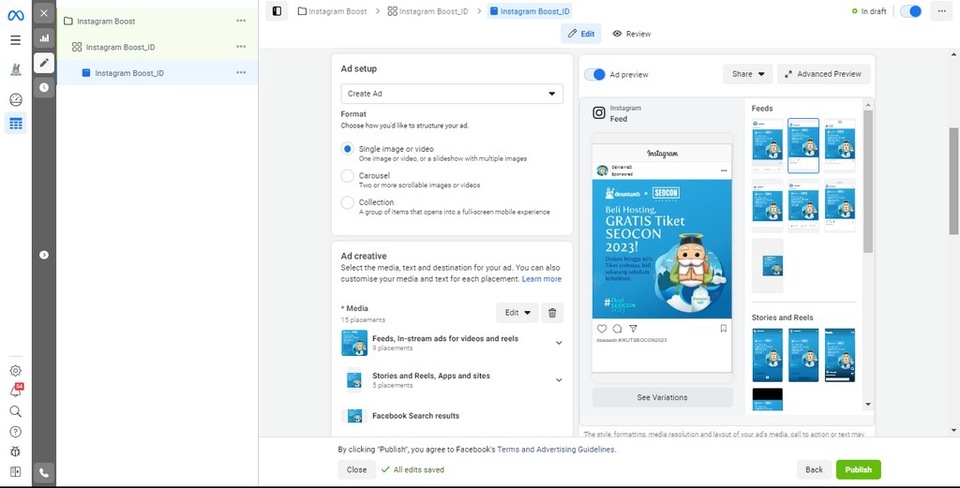Click the panel layout icon at bottom left

[x=16, y=471]
